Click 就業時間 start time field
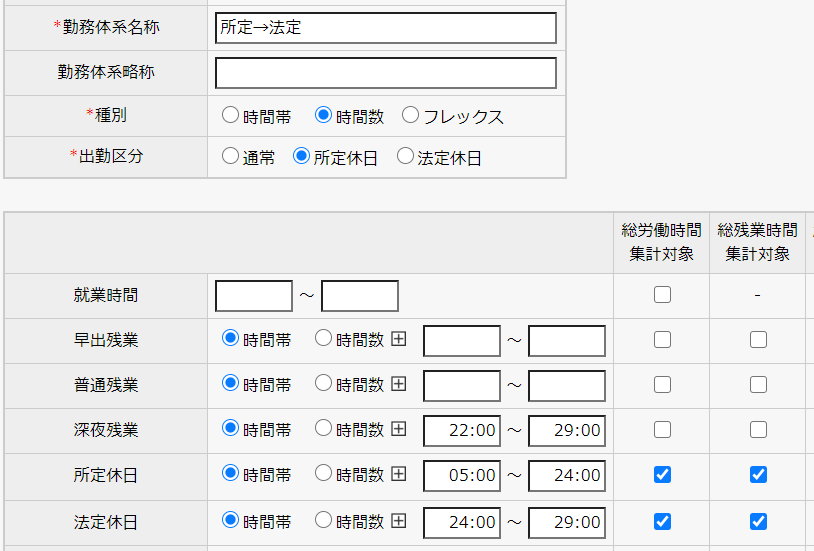Screen dimensions: 814x551 tap(254, 296)
